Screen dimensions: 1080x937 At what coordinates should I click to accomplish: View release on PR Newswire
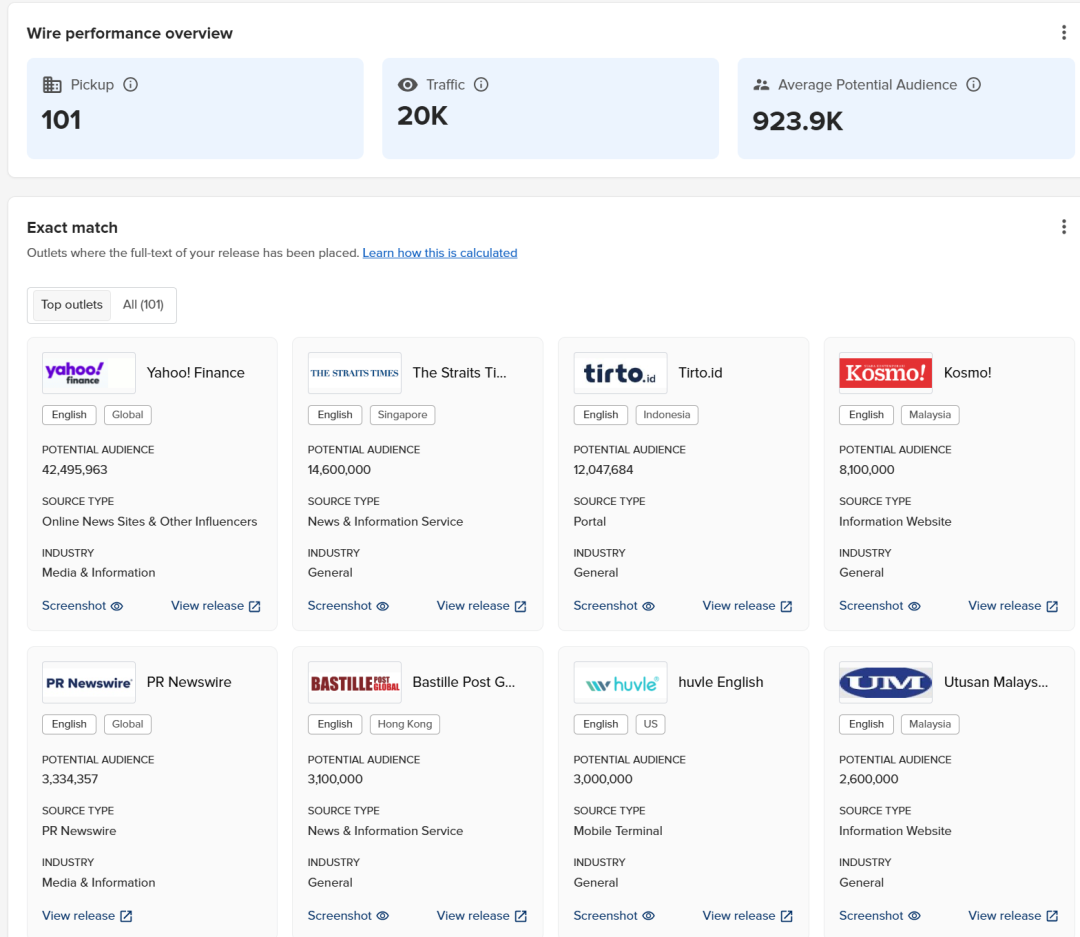coord(87,916)
